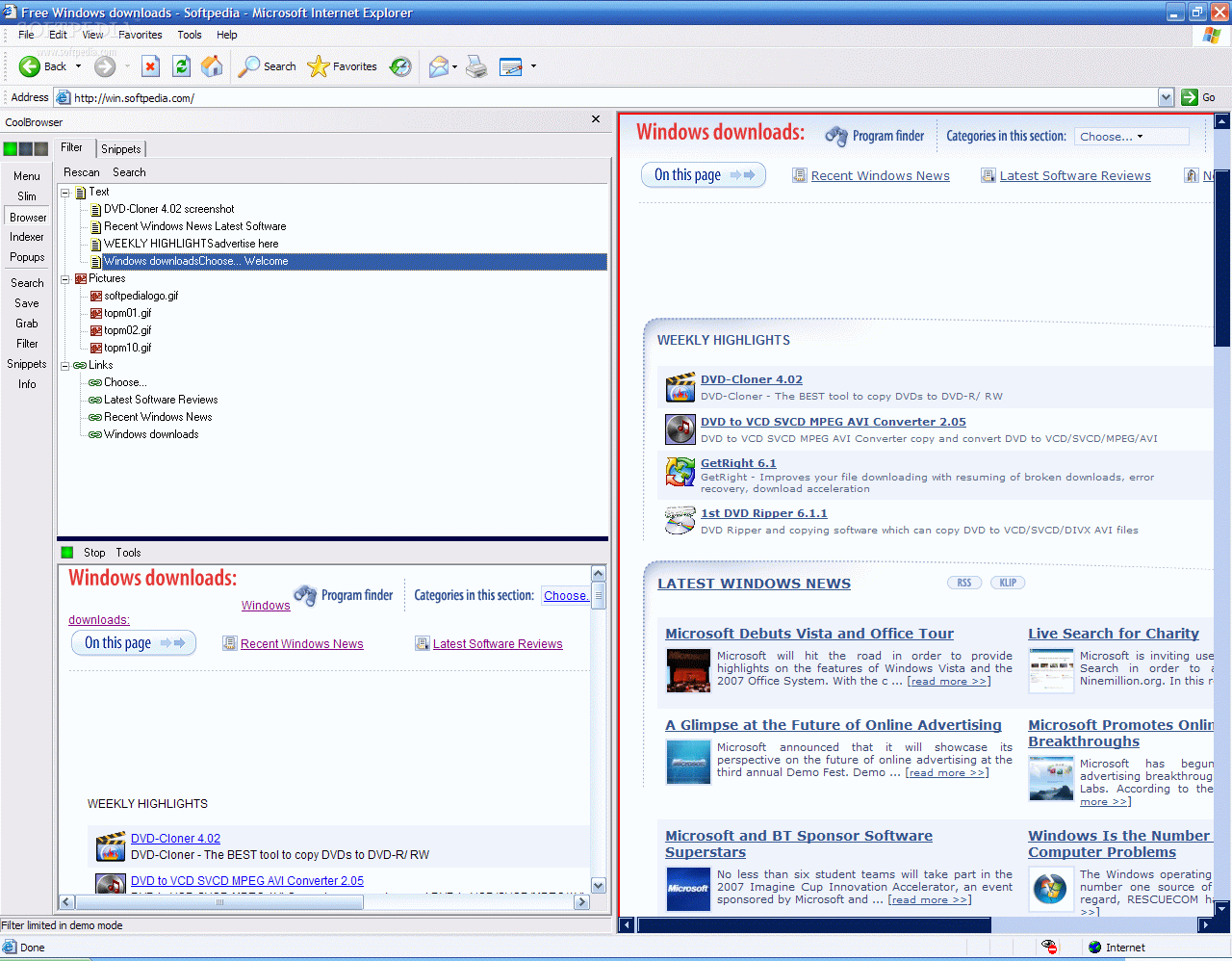This screenshot has height=961, width=1232.
Task: Toggle the grey indicator square next to Filter tab
Action: click(x=41, y=148)
